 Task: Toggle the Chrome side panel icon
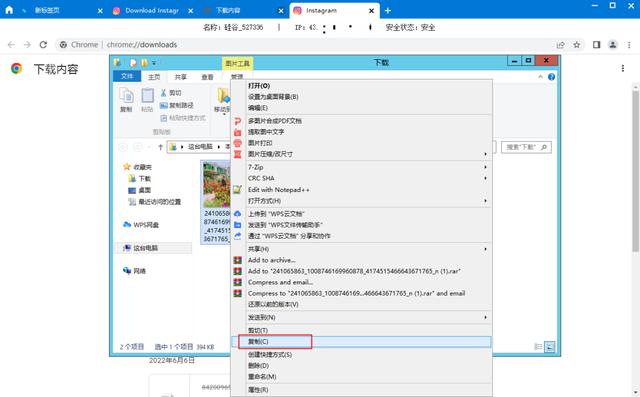(x=596, y=44)
